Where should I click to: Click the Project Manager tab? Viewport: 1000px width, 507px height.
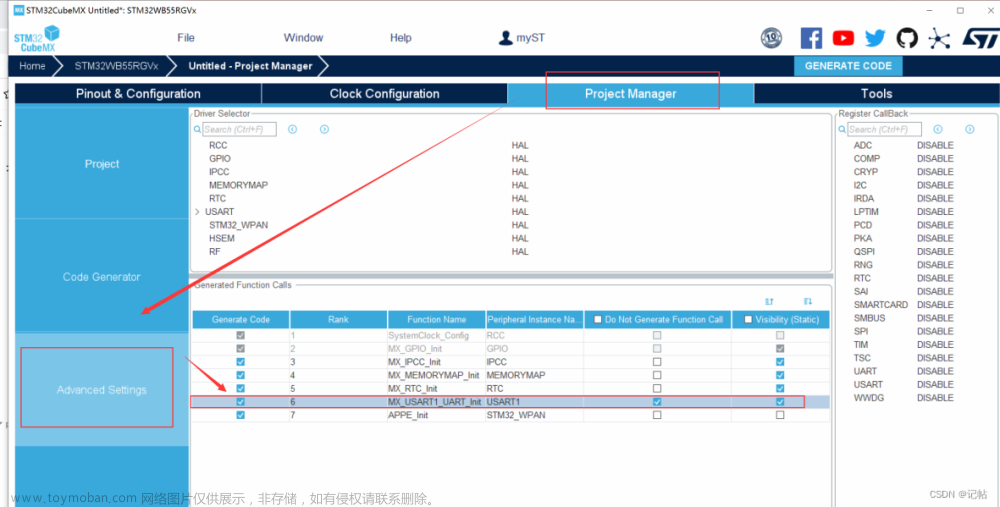(x=631, y=94)
